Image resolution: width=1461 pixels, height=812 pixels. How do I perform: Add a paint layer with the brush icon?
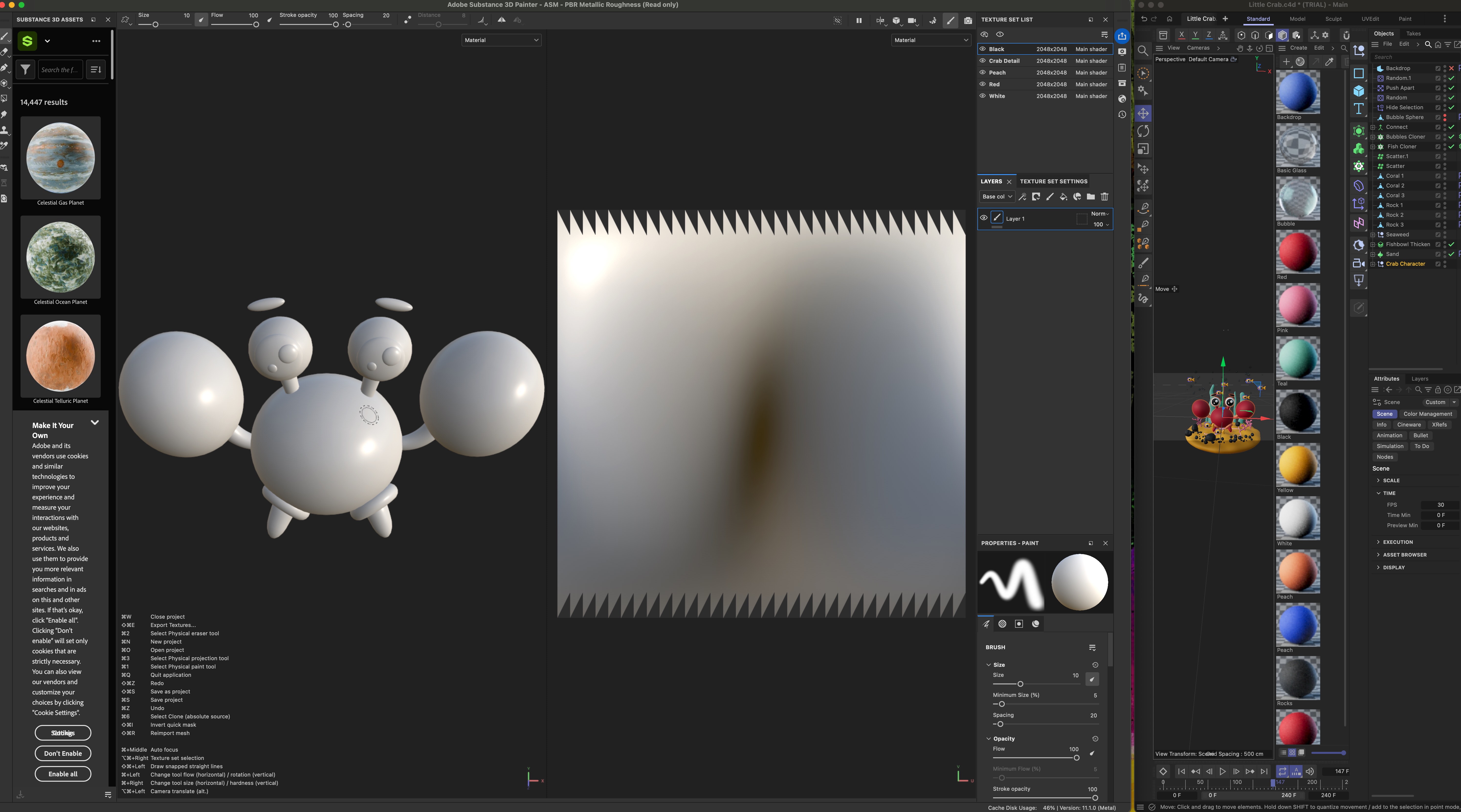(x=1050, y=197)
